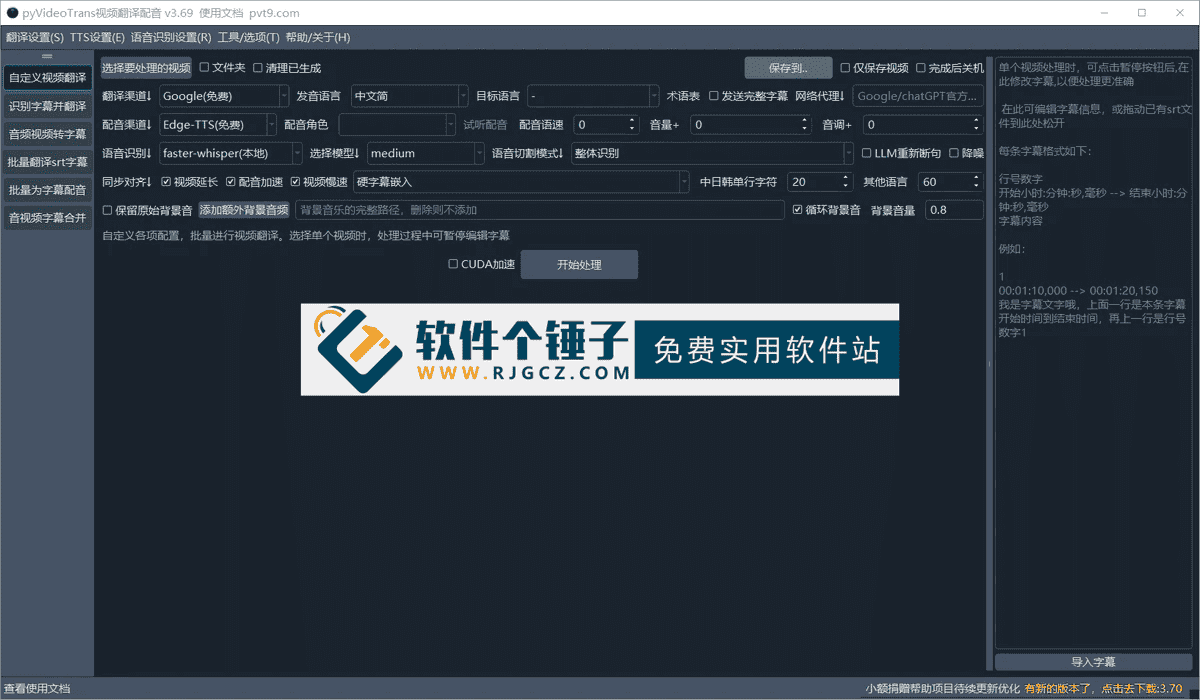Switch to the 识别字幕并翻译 tab
Screen dimensions: 1200x700
point(47,105)
